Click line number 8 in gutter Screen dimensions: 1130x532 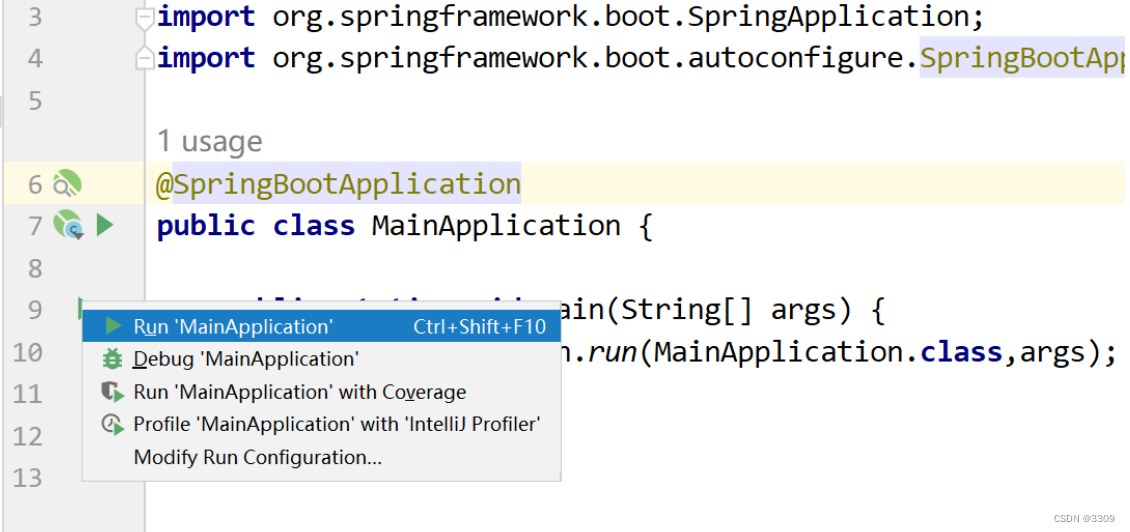click(35, 268)
